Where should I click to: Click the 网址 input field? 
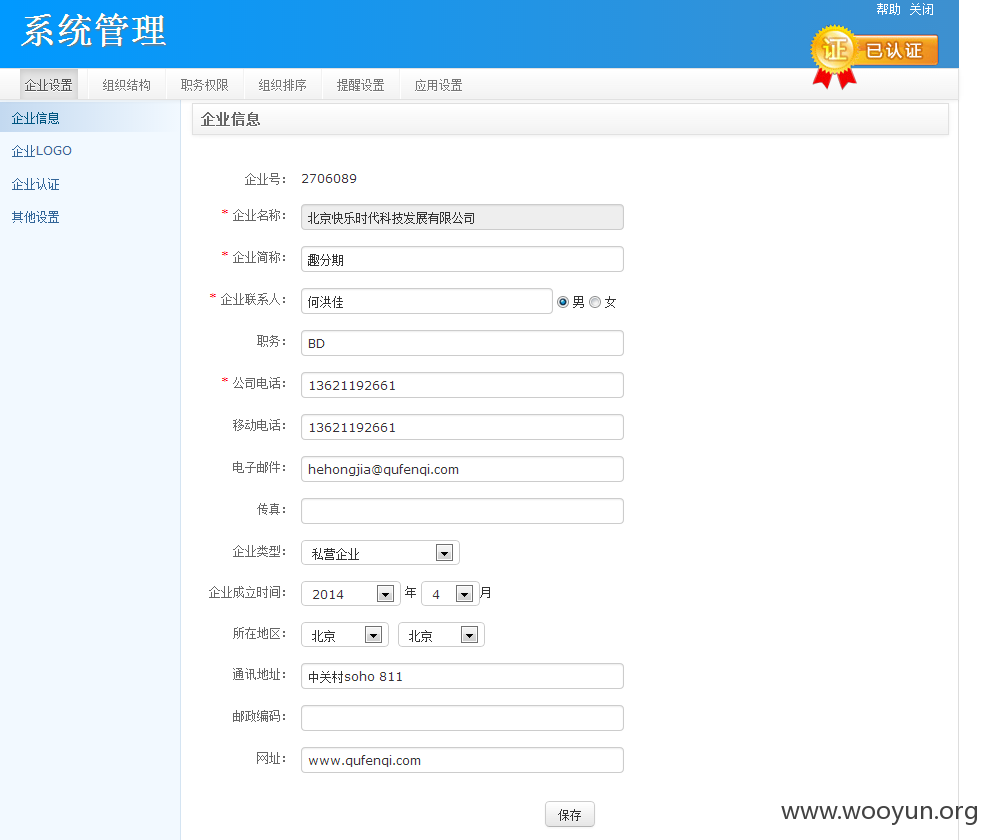462,760
